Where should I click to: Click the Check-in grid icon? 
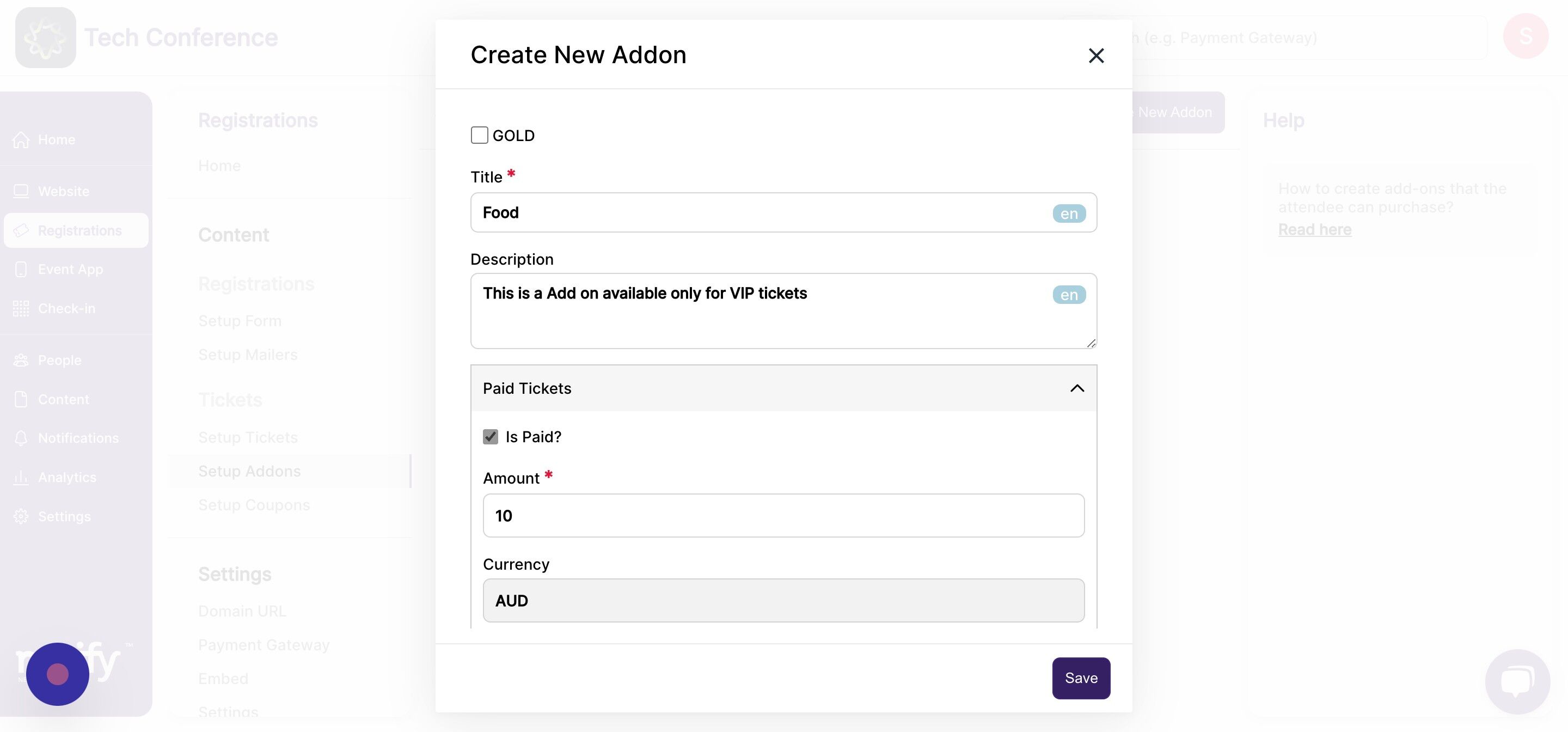(21, 308)
